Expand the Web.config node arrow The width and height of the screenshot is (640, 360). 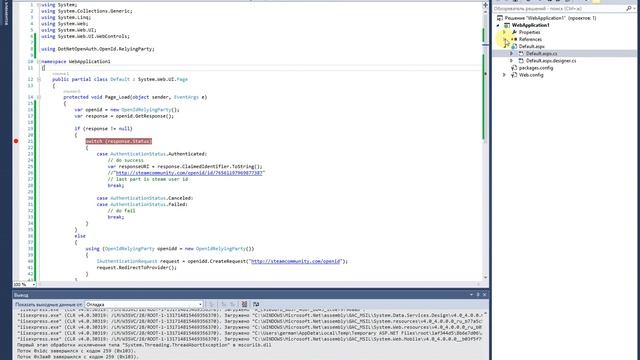click(504, 75)
